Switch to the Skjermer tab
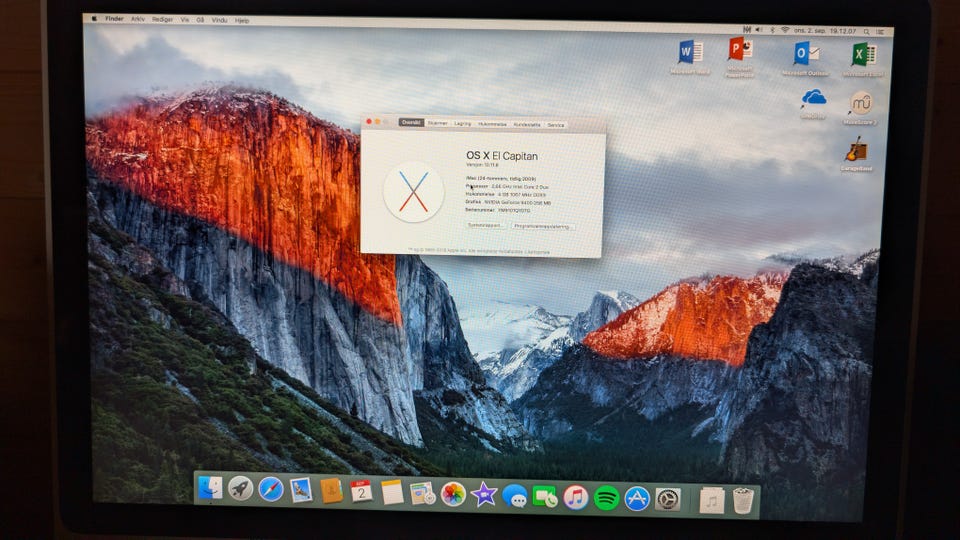 [438, 123]
